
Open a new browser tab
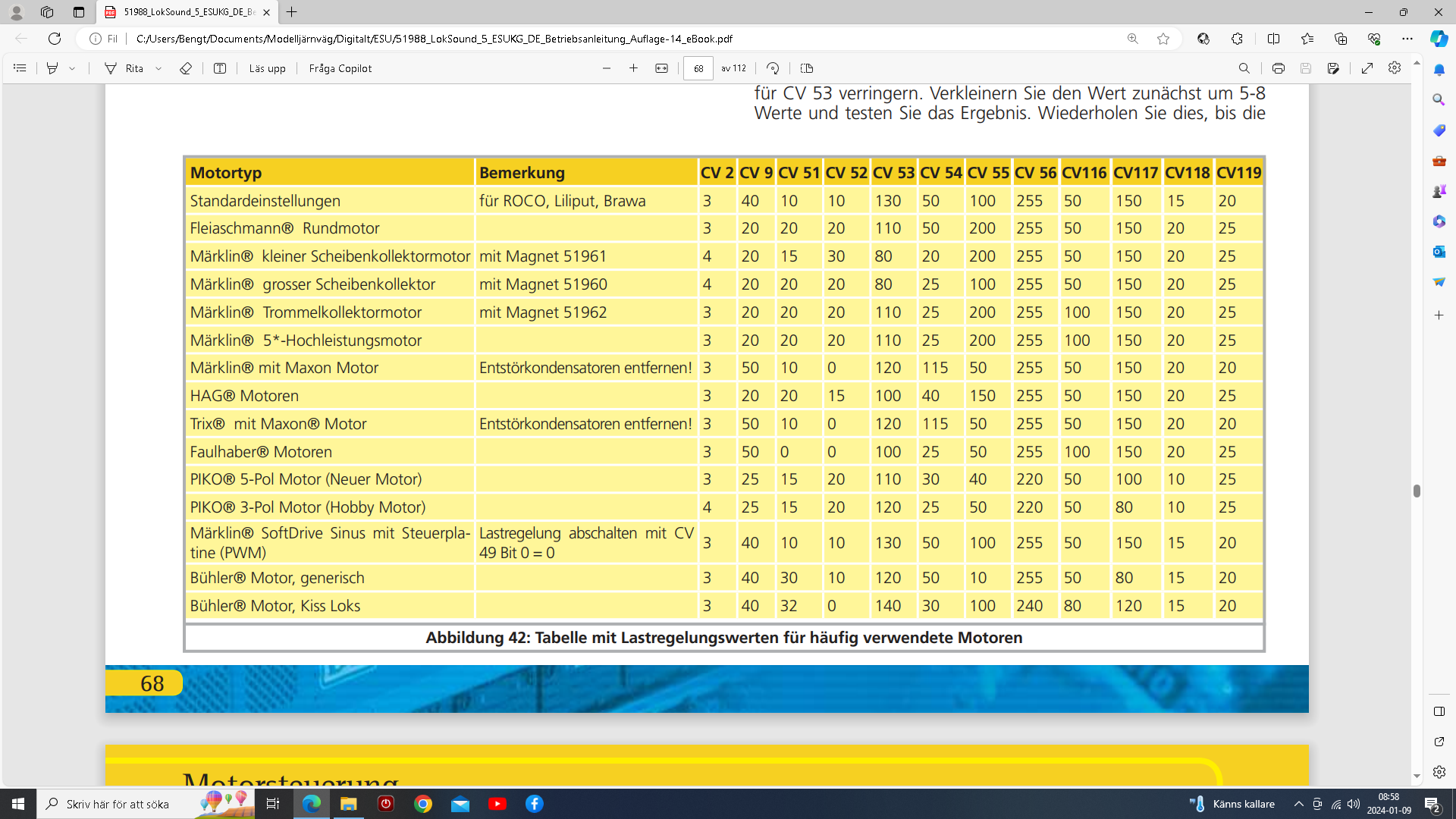pos(292,12)
